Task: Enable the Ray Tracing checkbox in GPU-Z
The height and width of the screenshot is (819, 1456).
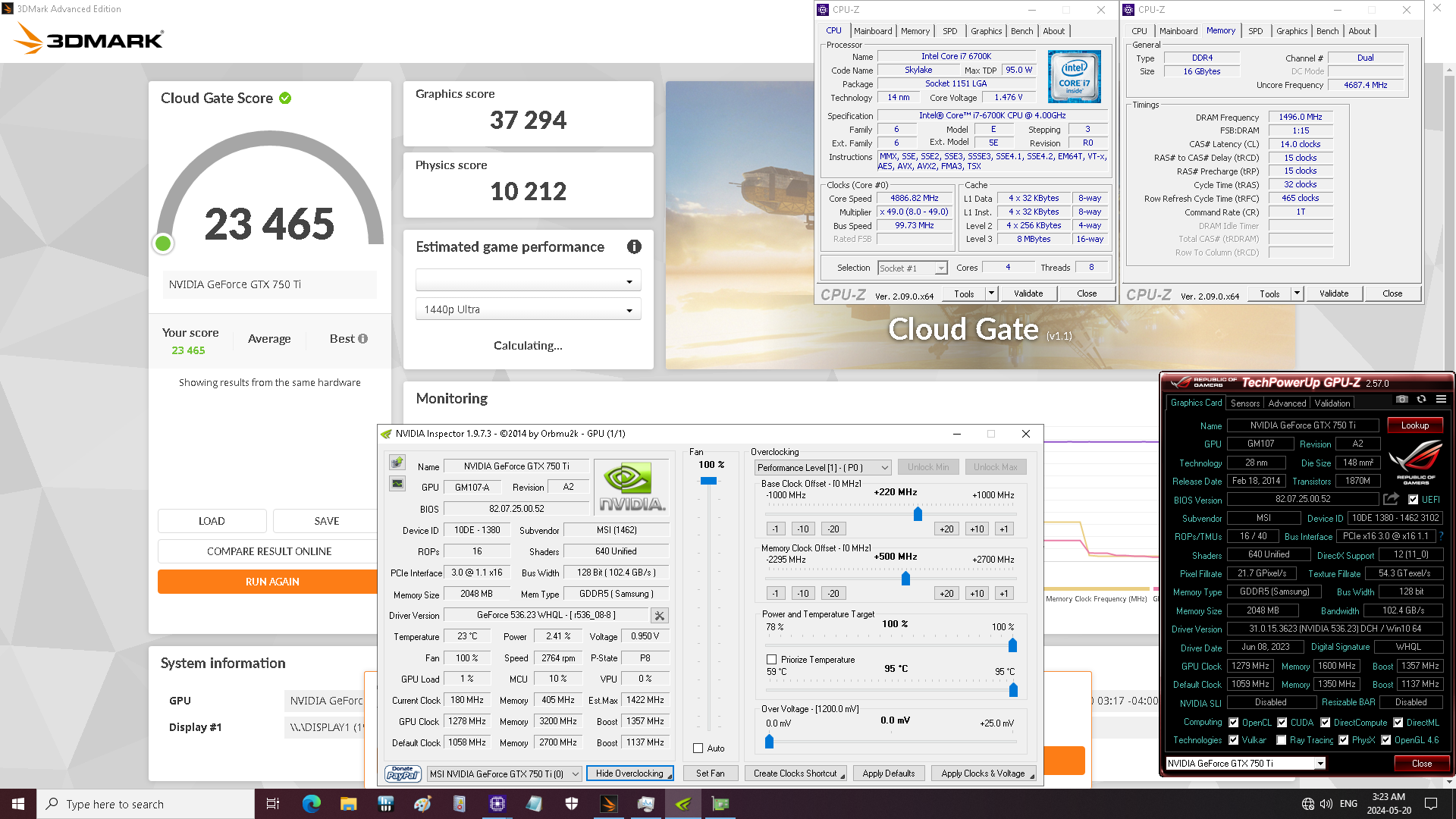Action: [1282, 740]
